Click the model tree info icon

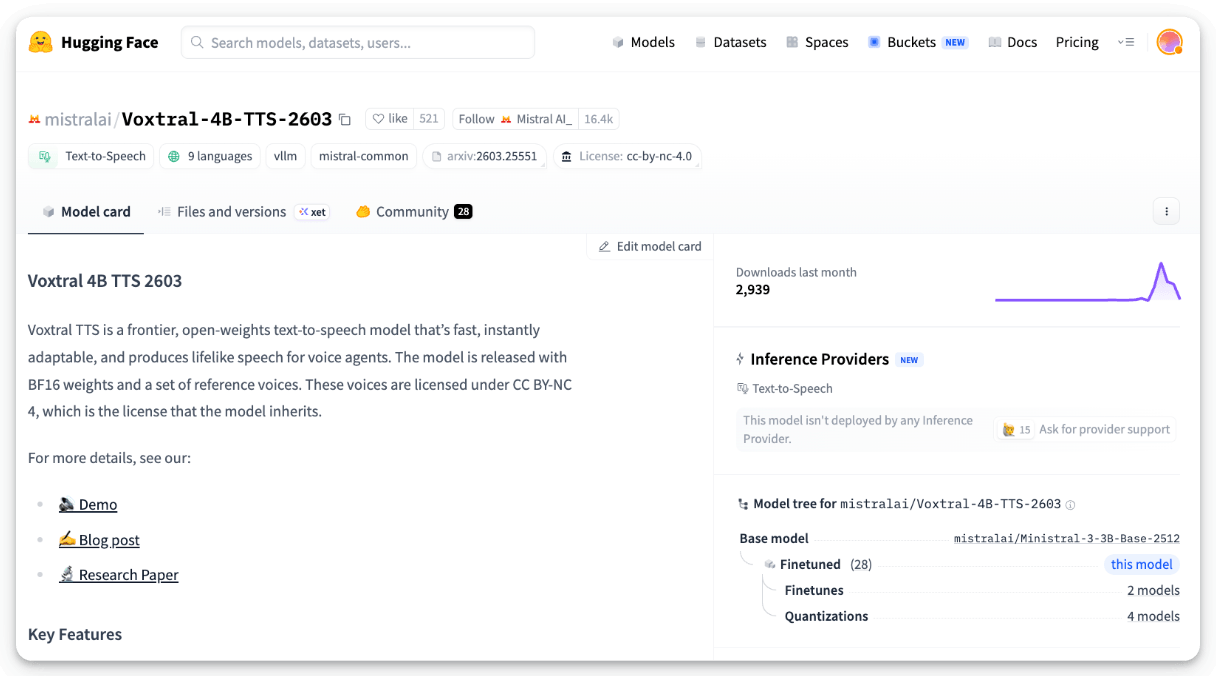[1070, 505]
